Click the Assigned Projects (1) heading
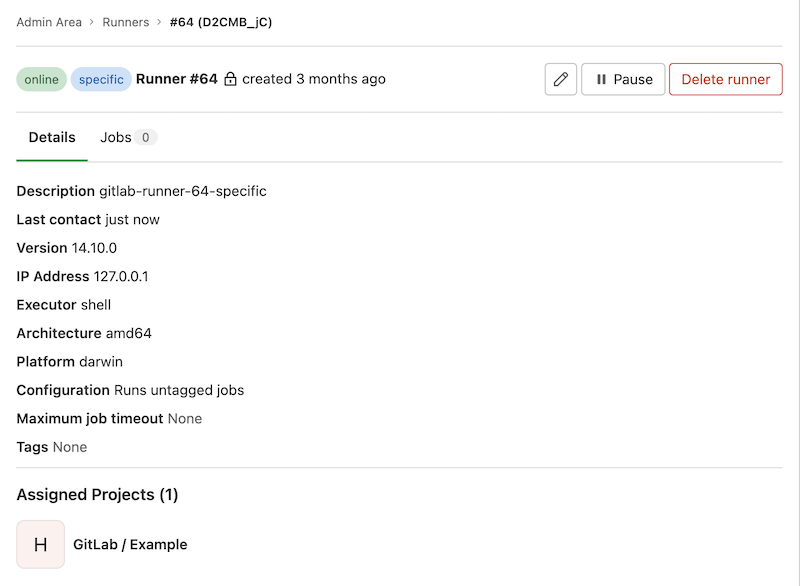Screen dimensions: 800x586 pos(97,494)
